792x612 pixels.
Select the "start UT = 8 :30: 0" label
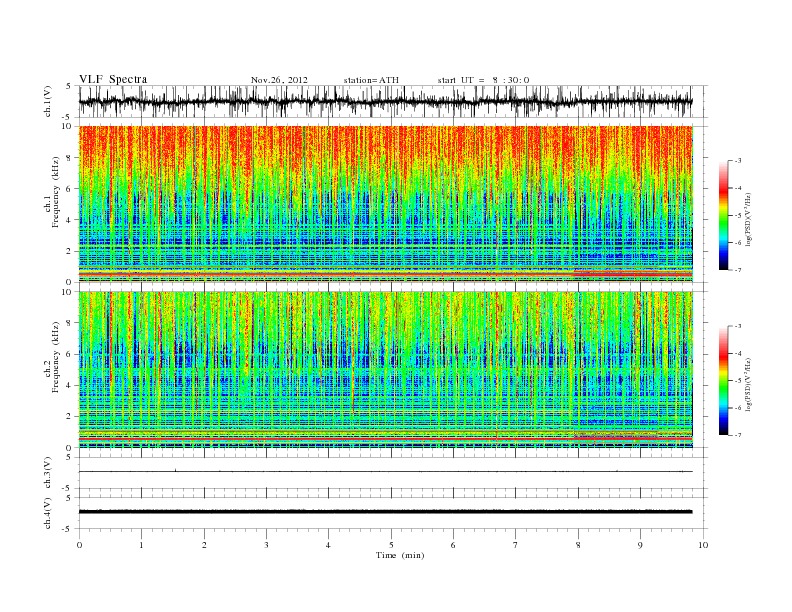point(483,80)
